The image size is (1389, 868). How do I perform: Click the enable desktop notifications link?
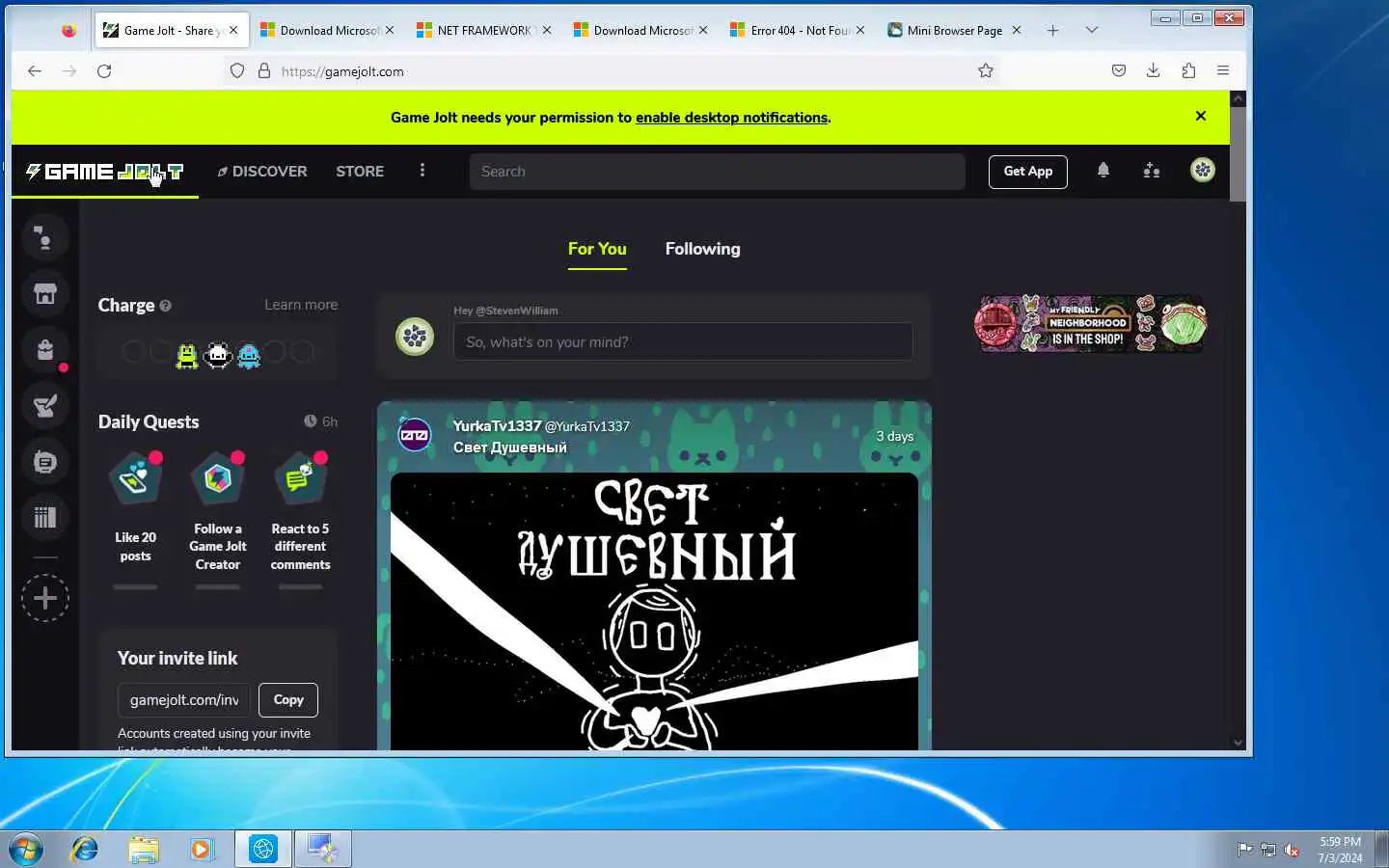point(731,118)
